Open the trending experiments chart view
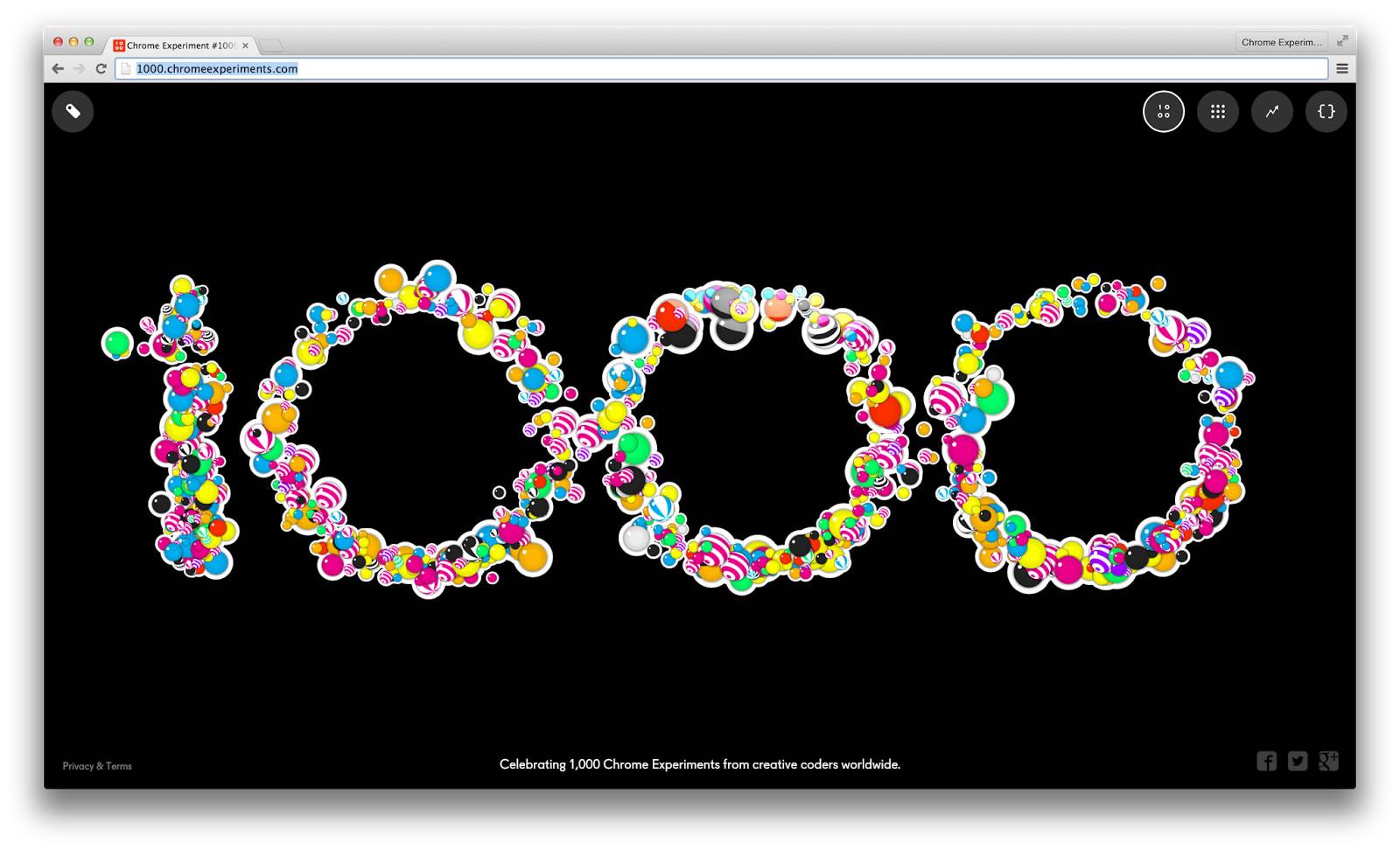This screenshot has width=1400, height=850. click(x=1272, y=111)
